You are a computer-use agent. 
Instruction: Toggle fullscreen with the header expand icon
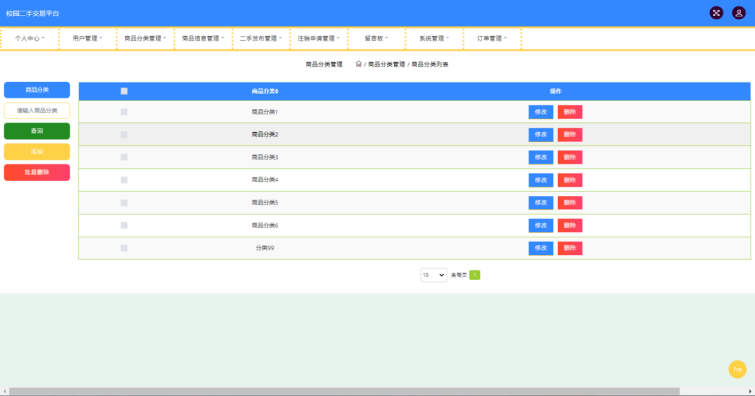(716, 13)
